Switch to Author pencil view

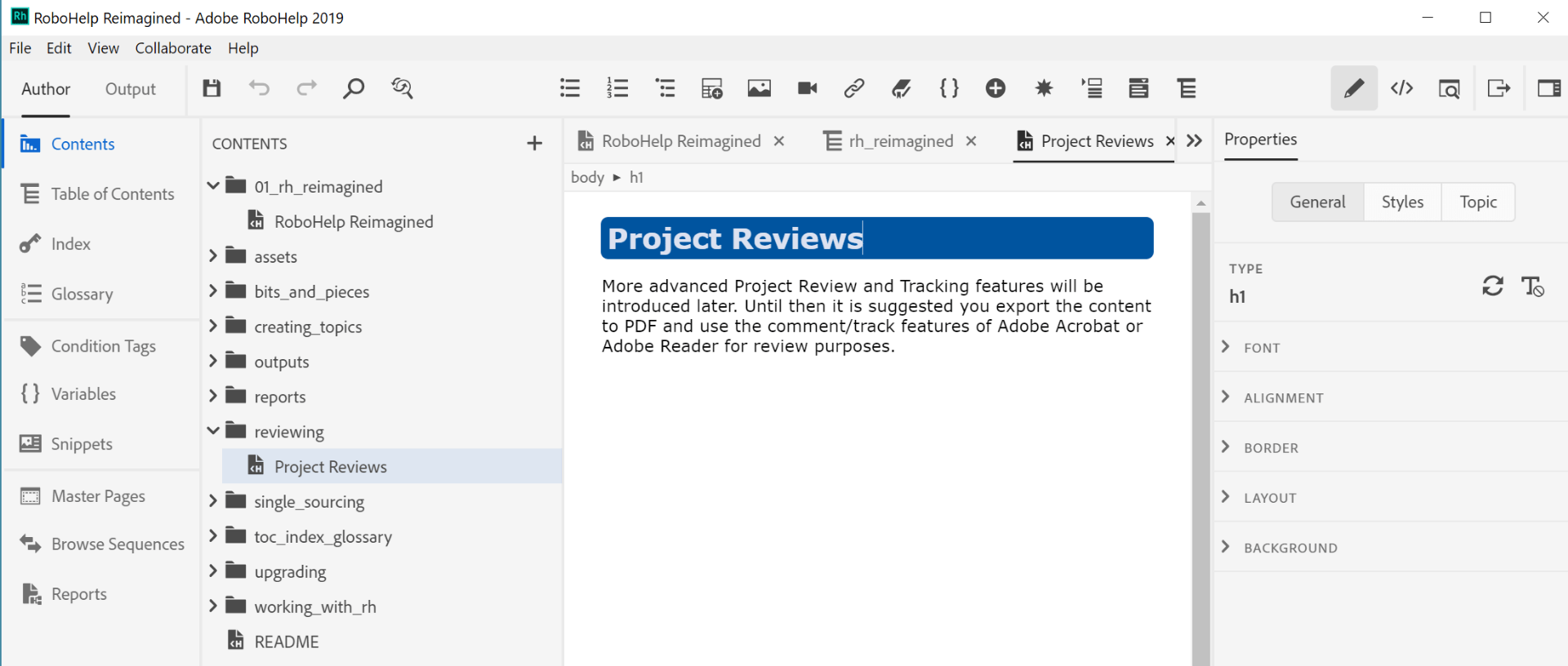pyautogui.click(x=1354, y=88)
